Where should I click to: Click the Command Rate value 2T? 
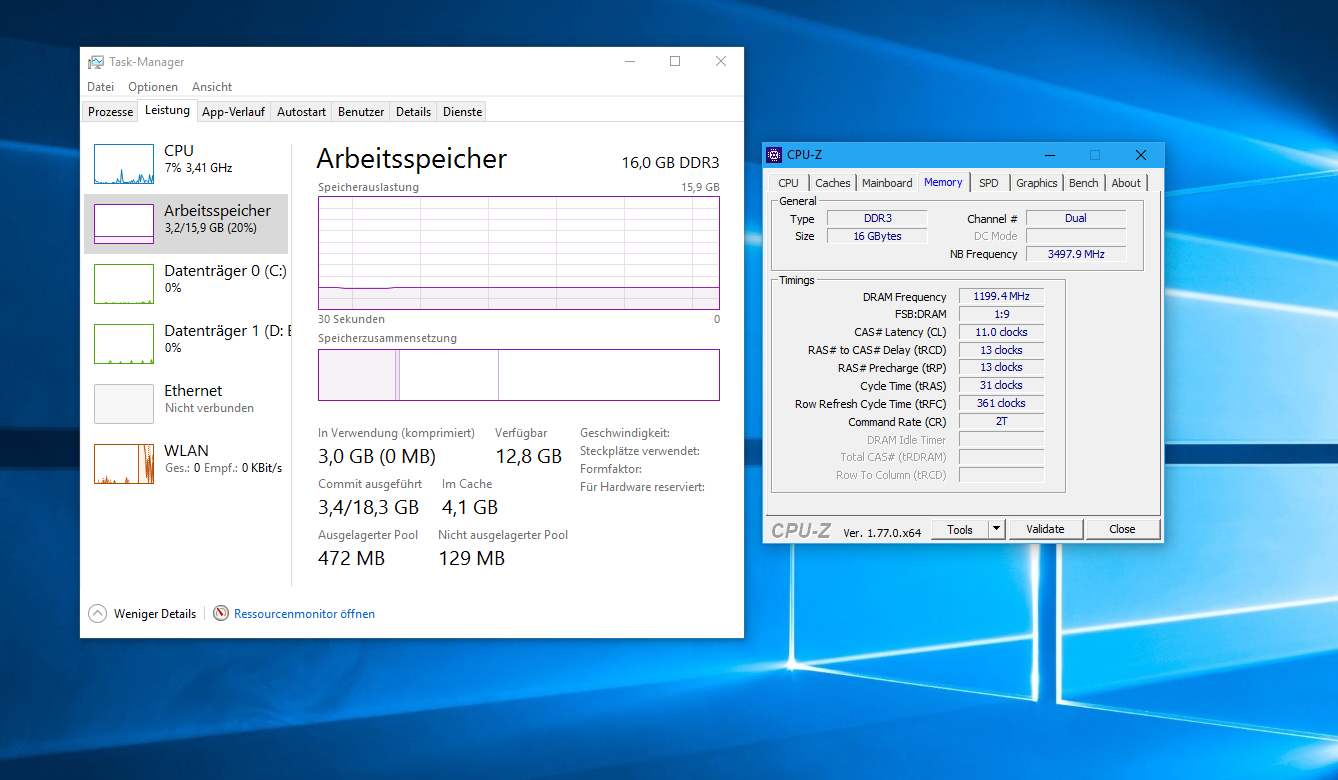pos(1001,421)
